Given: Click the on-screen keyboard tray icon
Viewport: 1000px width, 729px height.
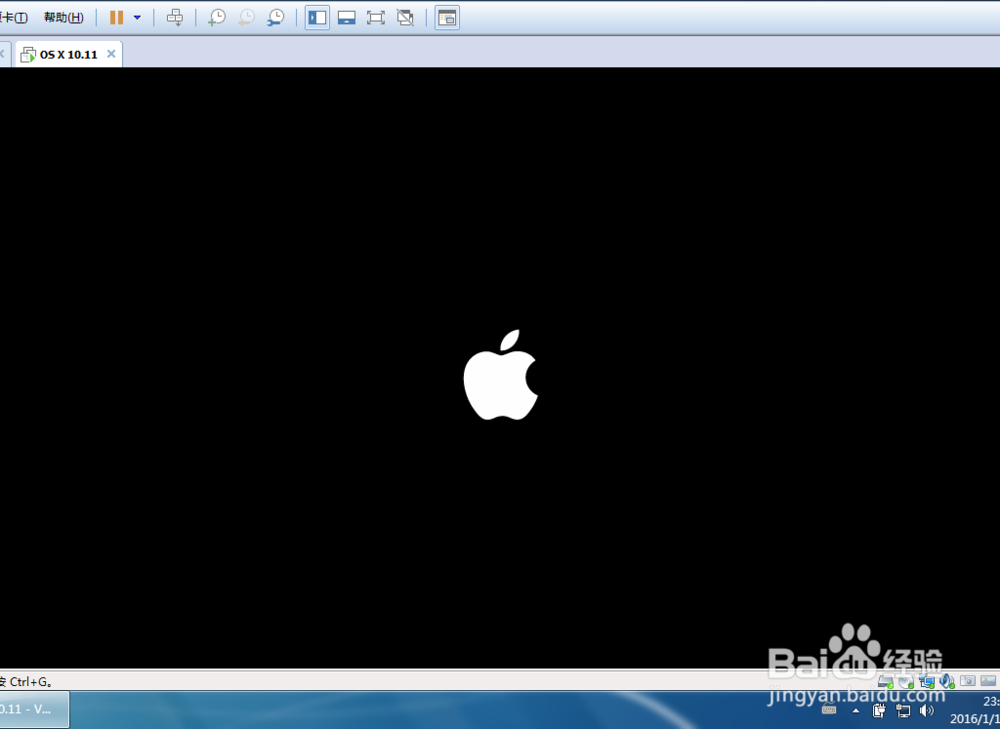Looking at the screenshot, I should tap(829, 710).
